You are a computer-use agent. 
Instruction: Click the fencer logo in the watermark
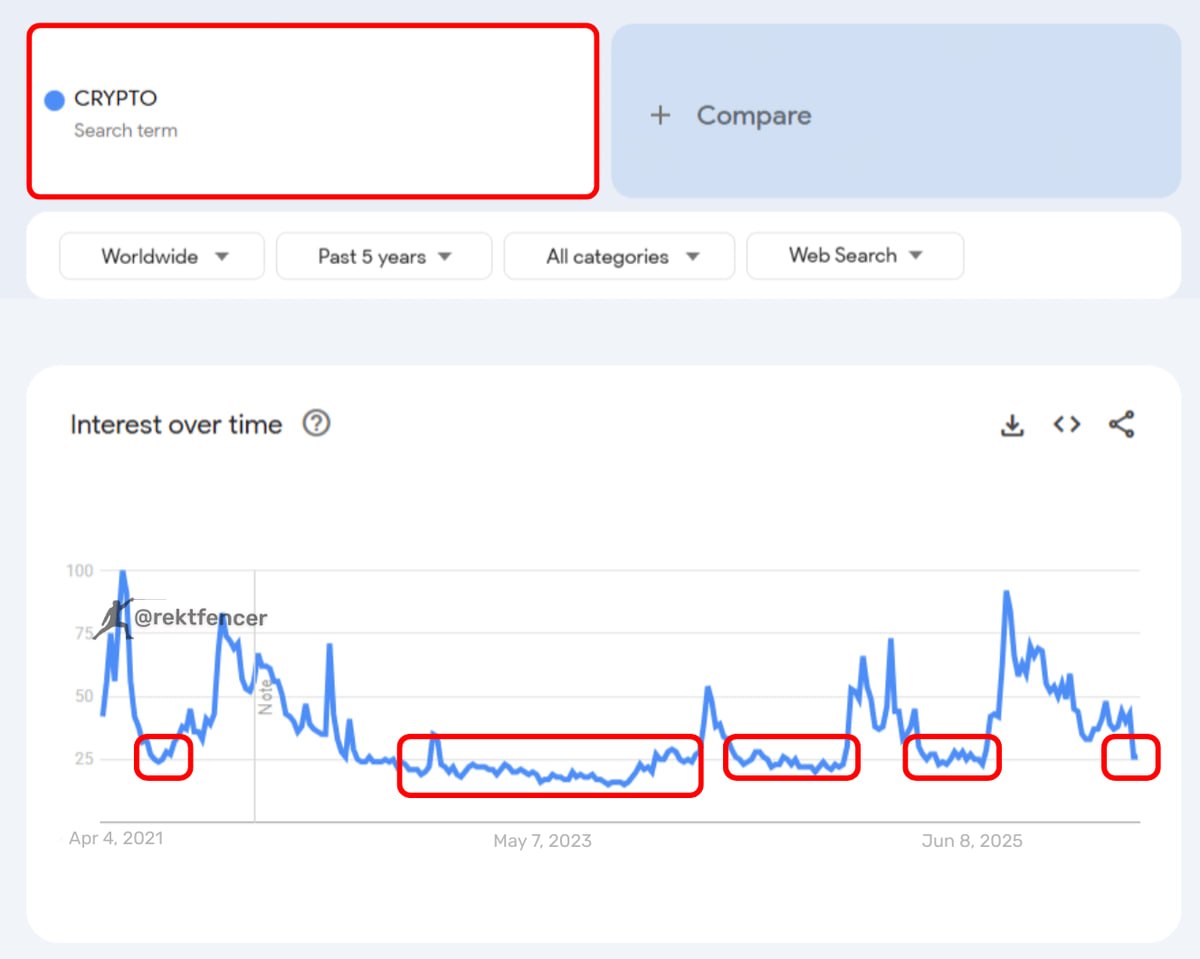coord(113,619)
